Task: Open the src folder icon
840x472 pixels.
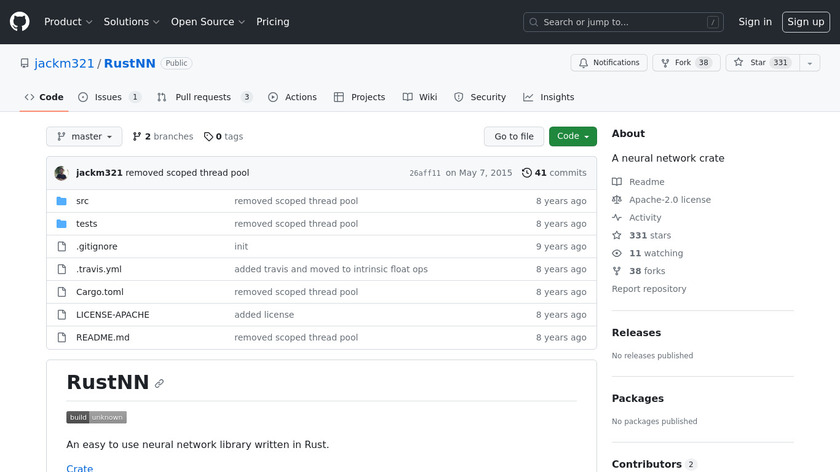Action: pyautogui.click(x=62, y=201)
